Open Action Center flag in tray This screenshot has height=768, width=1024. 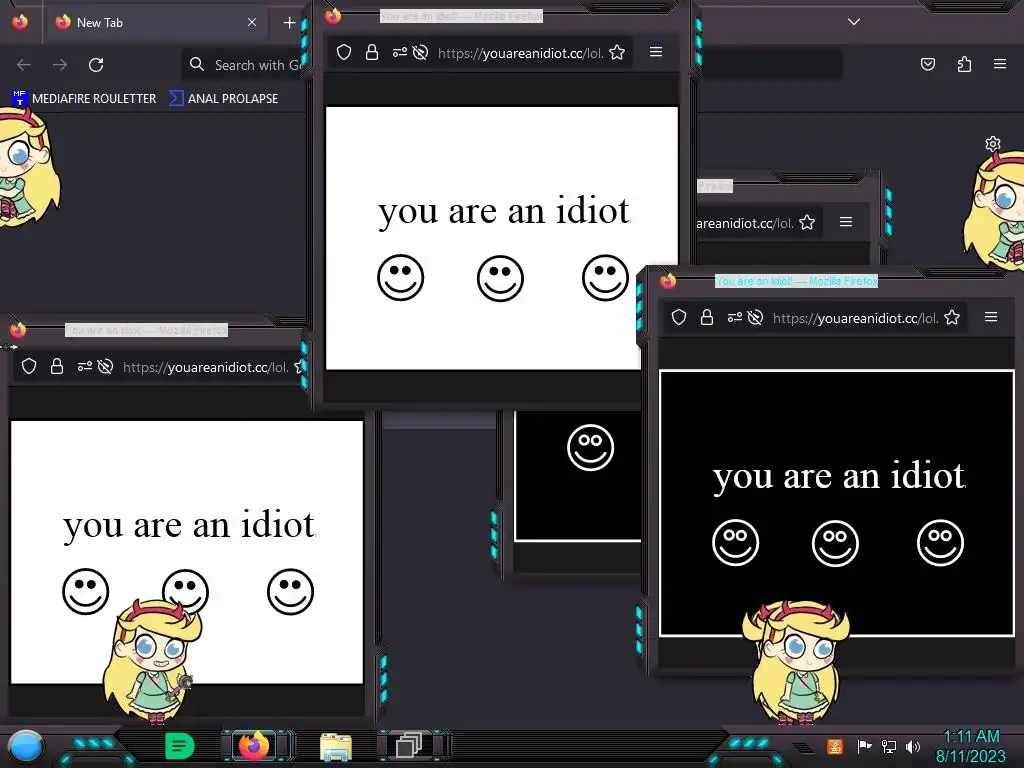coord(864,746)
